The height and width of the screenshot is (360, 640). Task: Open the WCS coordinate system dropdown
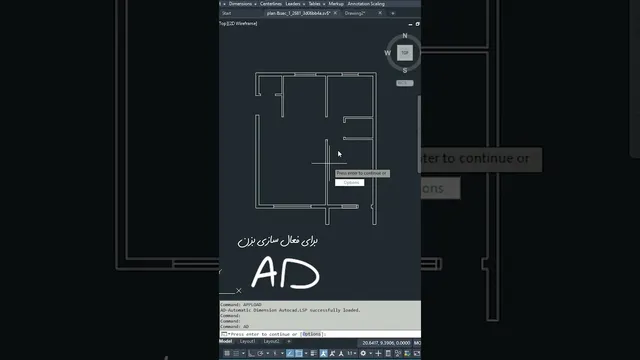pyautogui.click(x=404, y=83)
